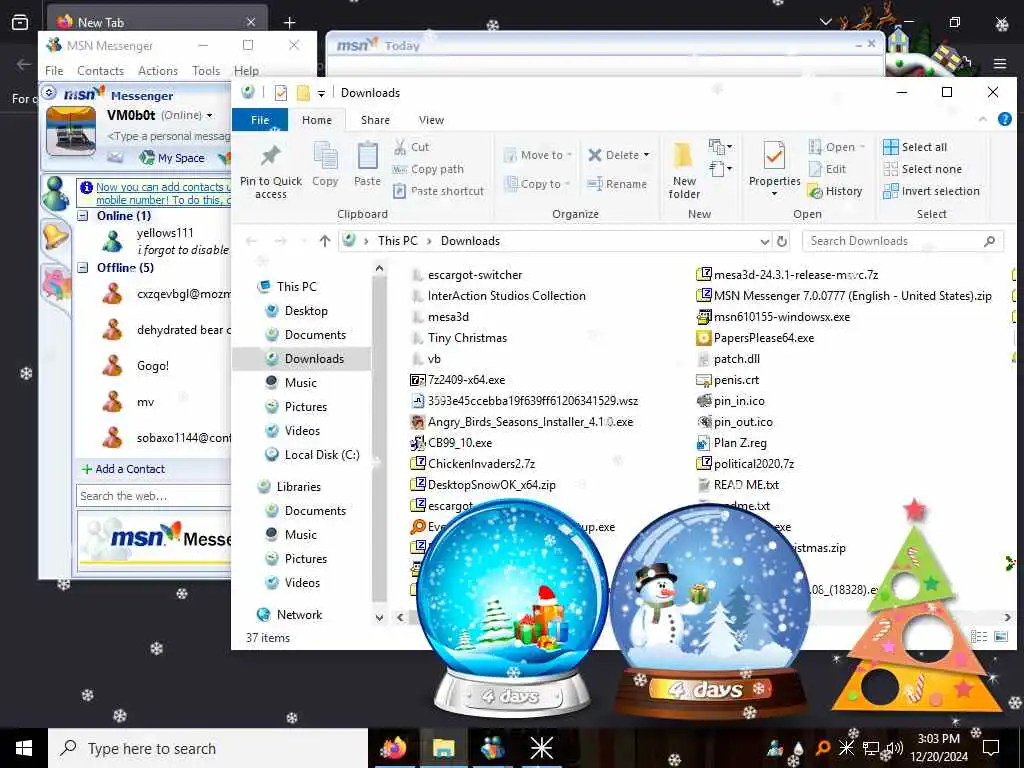1024x768 pixels.
Task: Click Pin to Quick access icon
Action: pos(270,156)
